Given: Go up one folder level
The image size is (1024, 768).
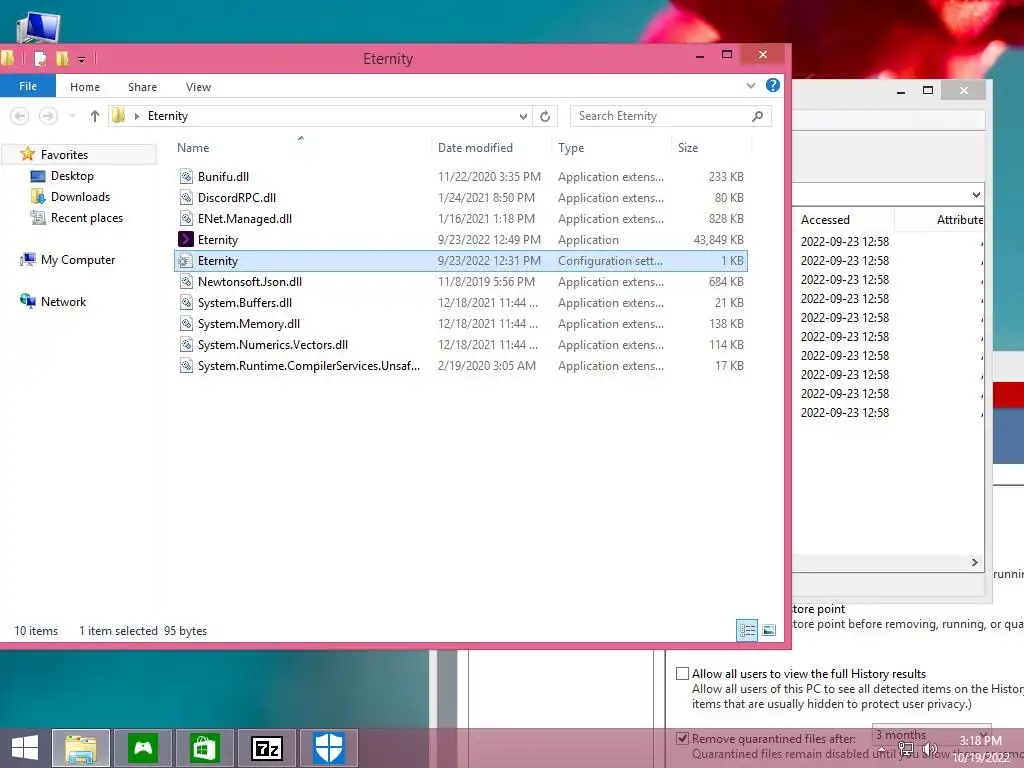Looking at the screenshot, I should click(95, 116).
